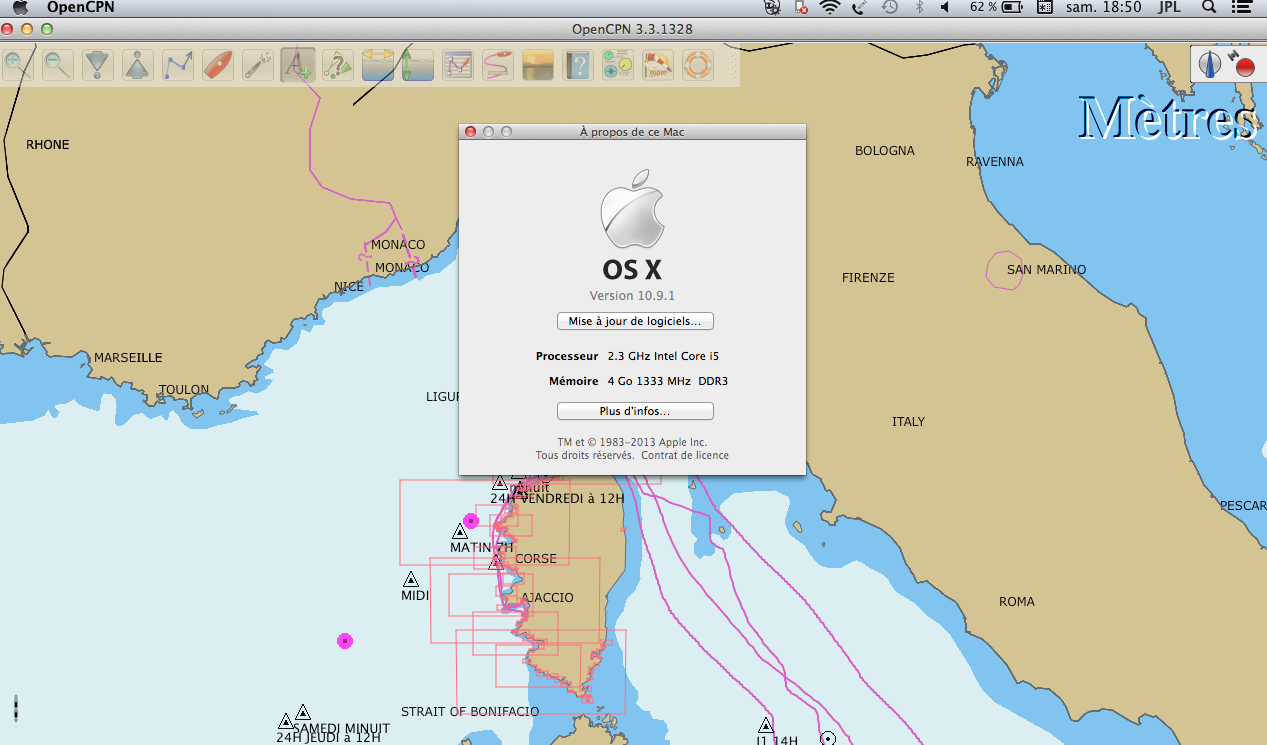Click the MATIN 7H waypoint triangle
1267x745 pixels.
tap(461, 531)
